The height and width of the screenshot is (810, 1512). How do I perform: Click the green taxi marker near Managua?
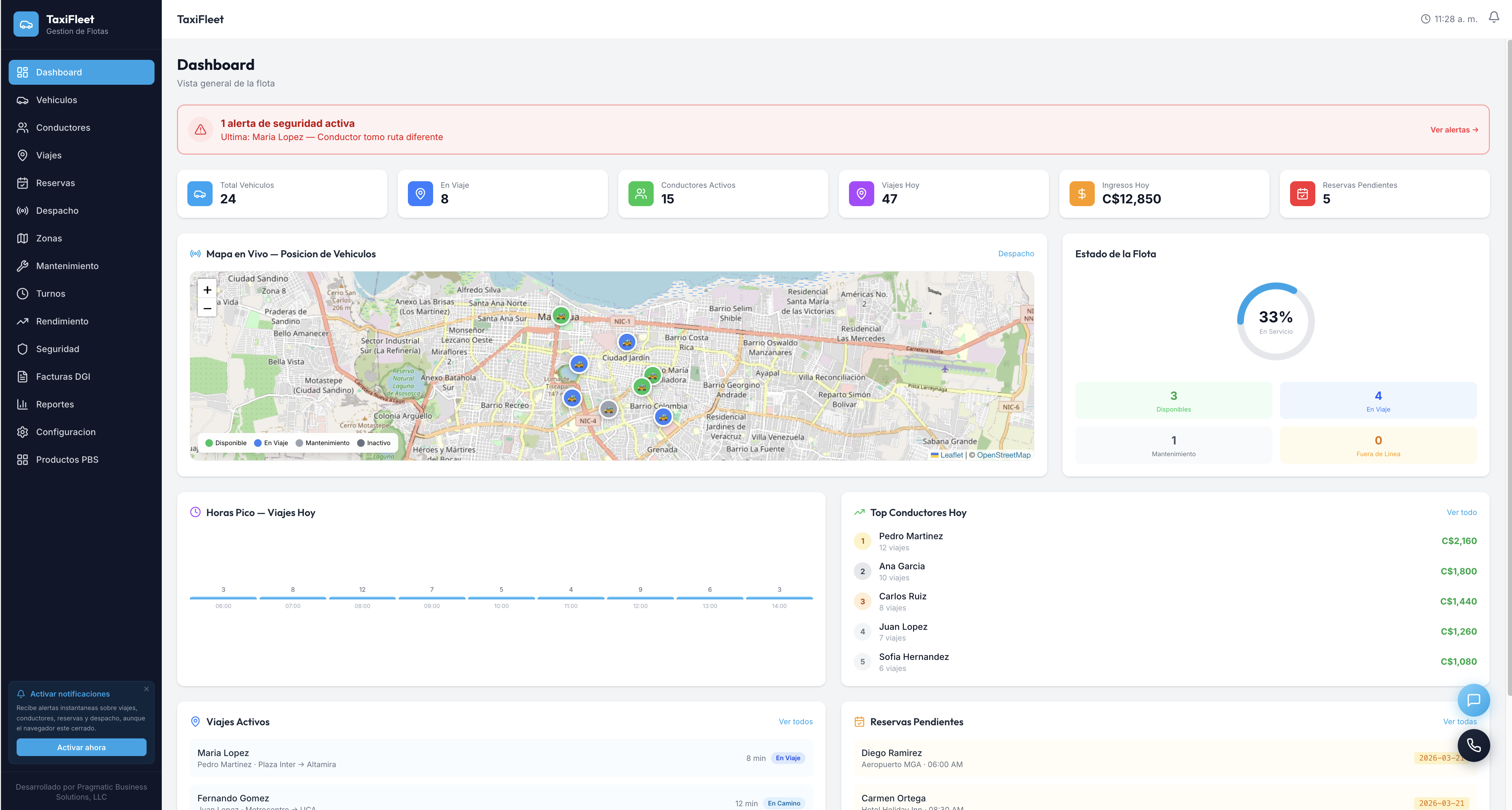(561, 316)
